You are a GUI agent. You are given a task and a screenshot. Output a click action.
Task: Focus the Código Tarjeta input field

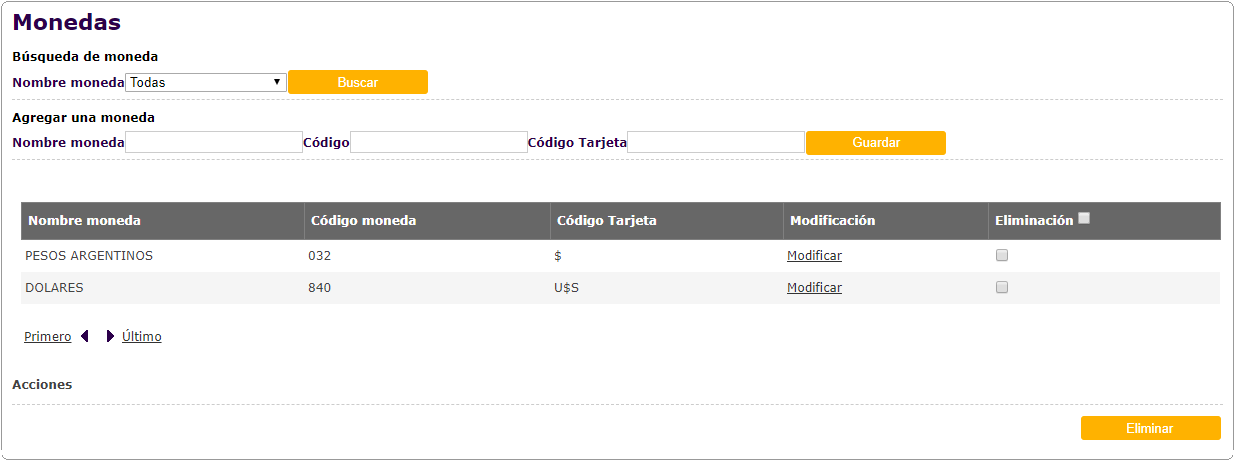pyautogui.click(x=716, y=143)
